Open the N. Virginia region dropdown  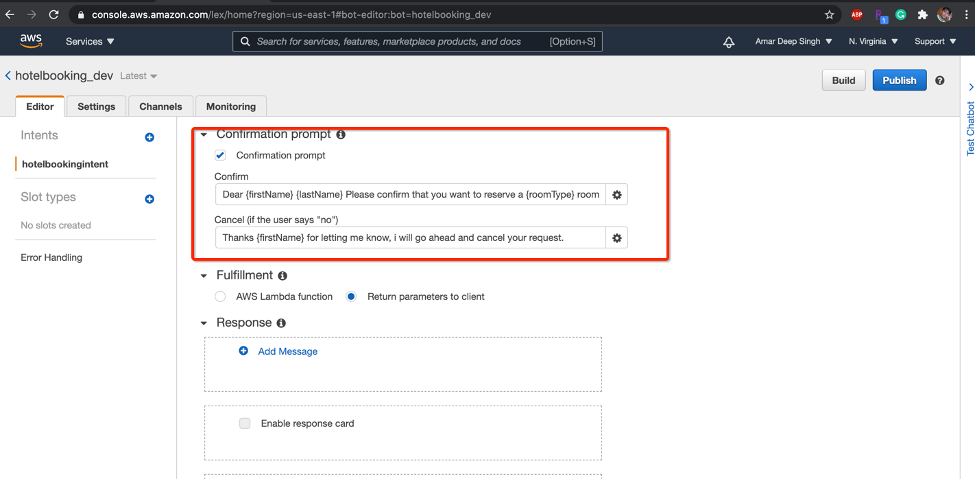tap(872, 42)
